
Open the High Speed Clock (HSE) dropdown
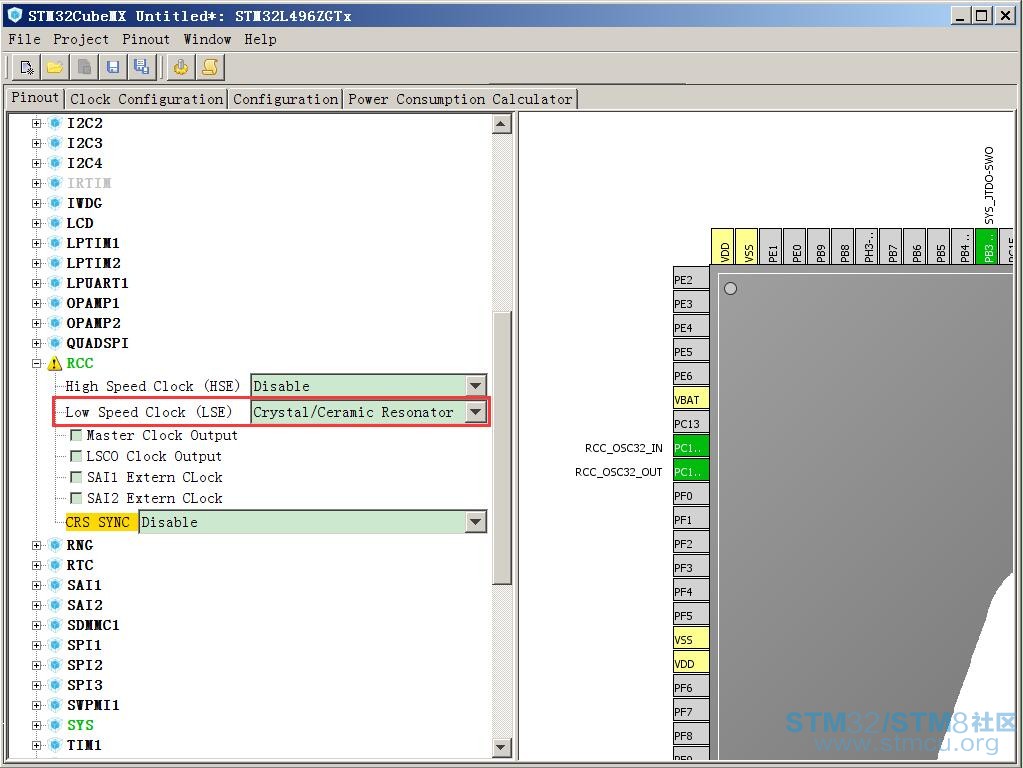(476, 386)
